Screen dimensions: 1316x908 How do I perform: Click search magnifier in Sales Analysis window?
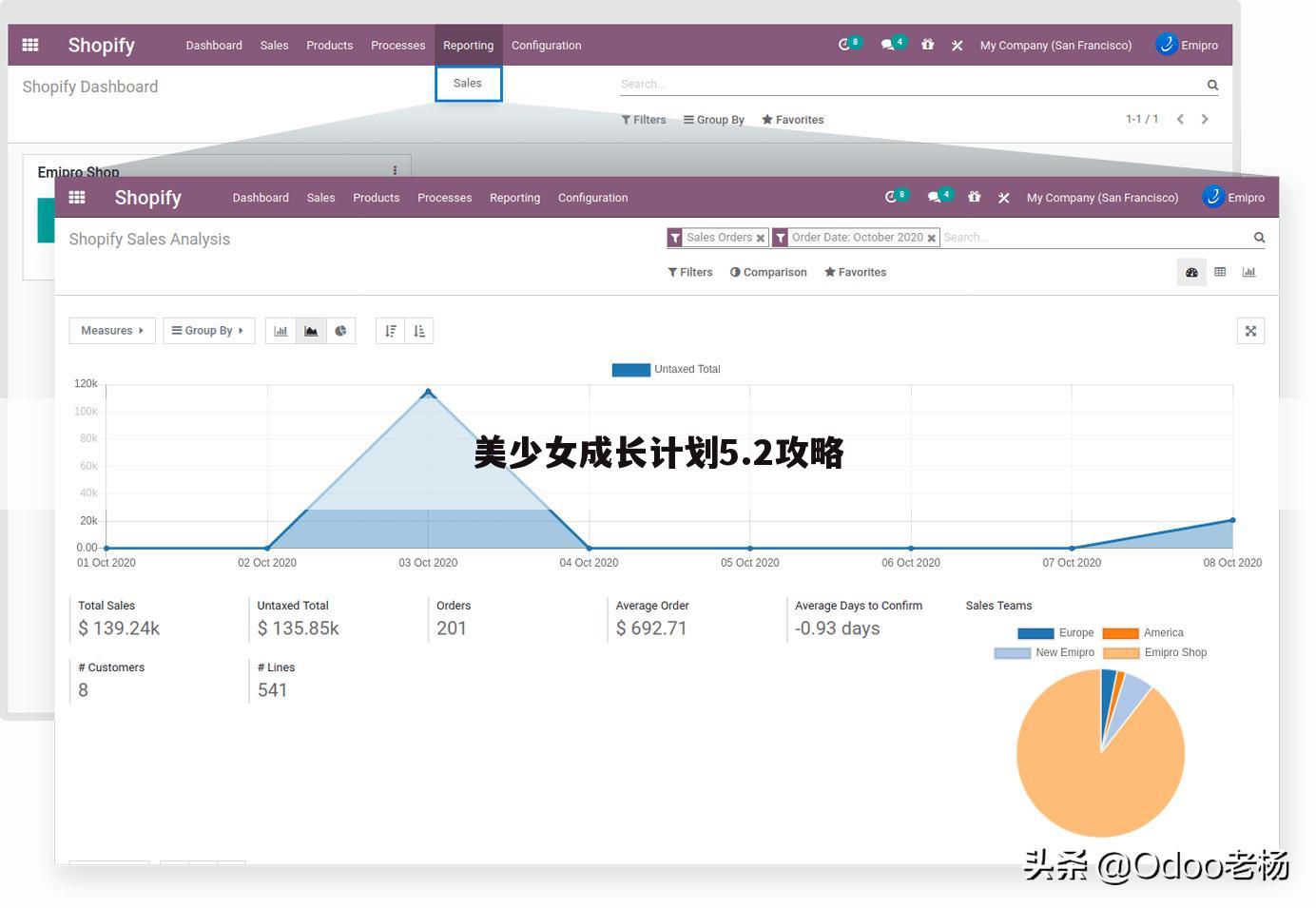click(1259, 238)
